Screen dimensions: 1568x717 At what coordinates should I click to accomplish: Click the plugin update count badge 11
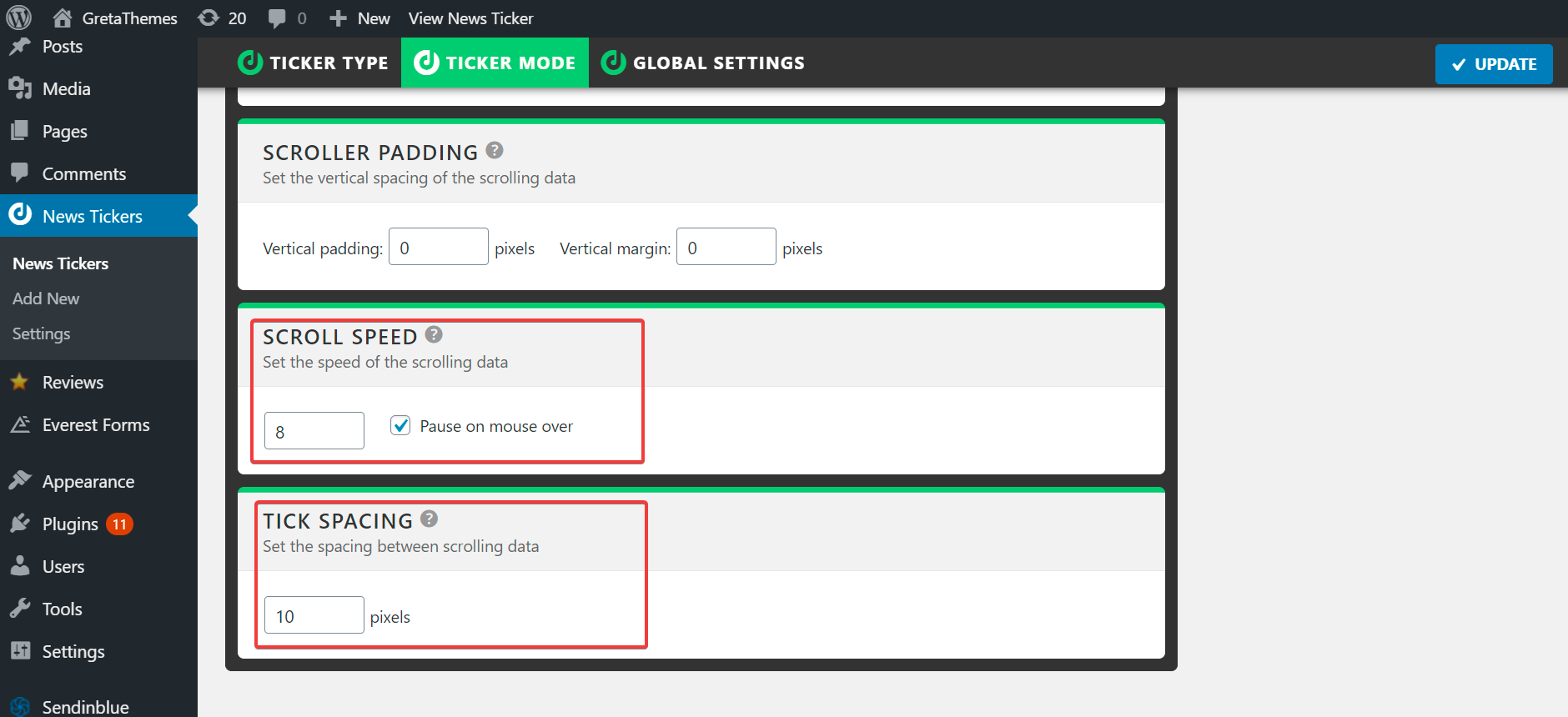pyautogui.click(x=119, y=524)
